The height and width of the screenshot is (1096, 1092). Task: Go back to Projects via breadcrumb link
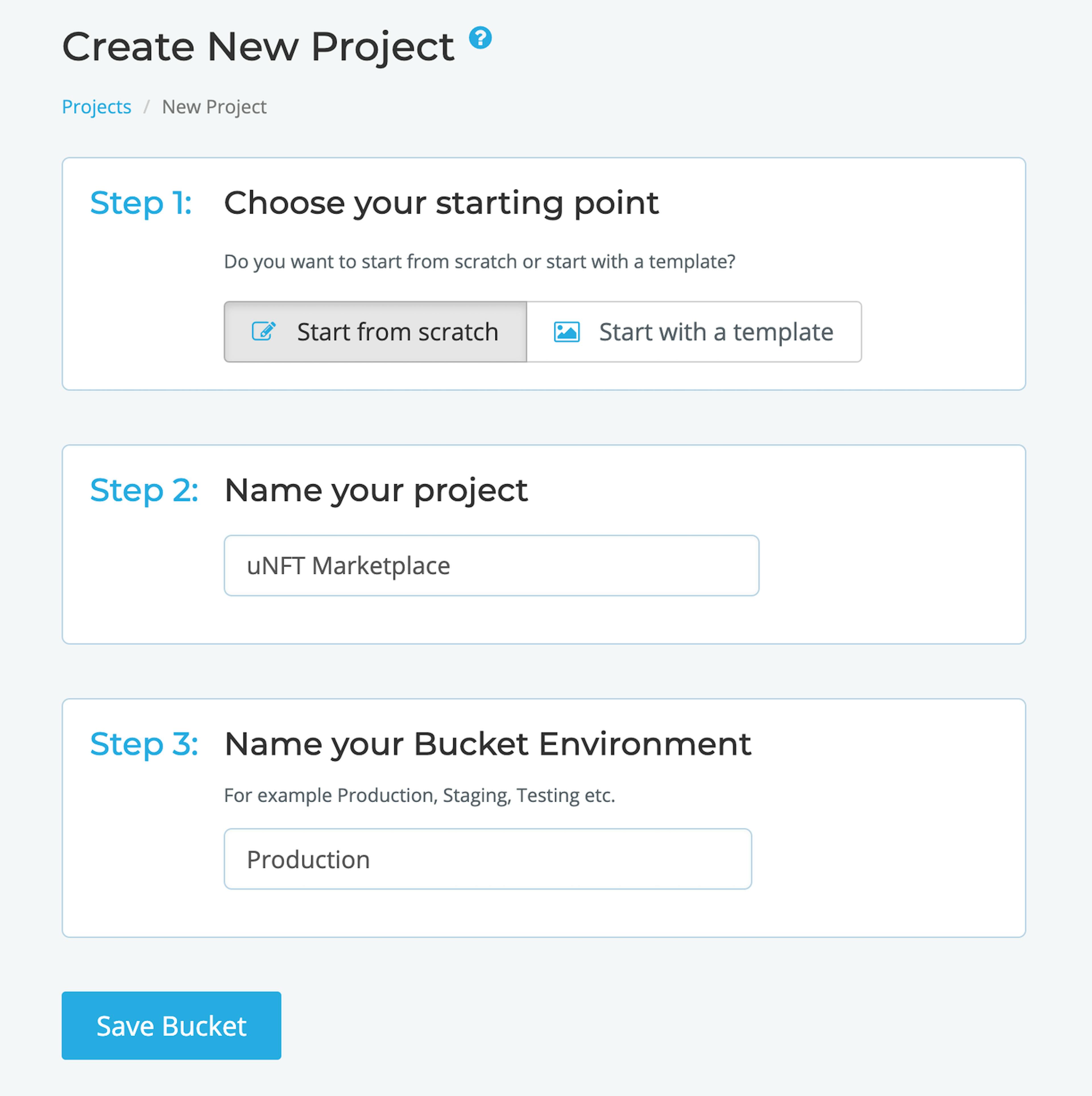pos(96,107)
